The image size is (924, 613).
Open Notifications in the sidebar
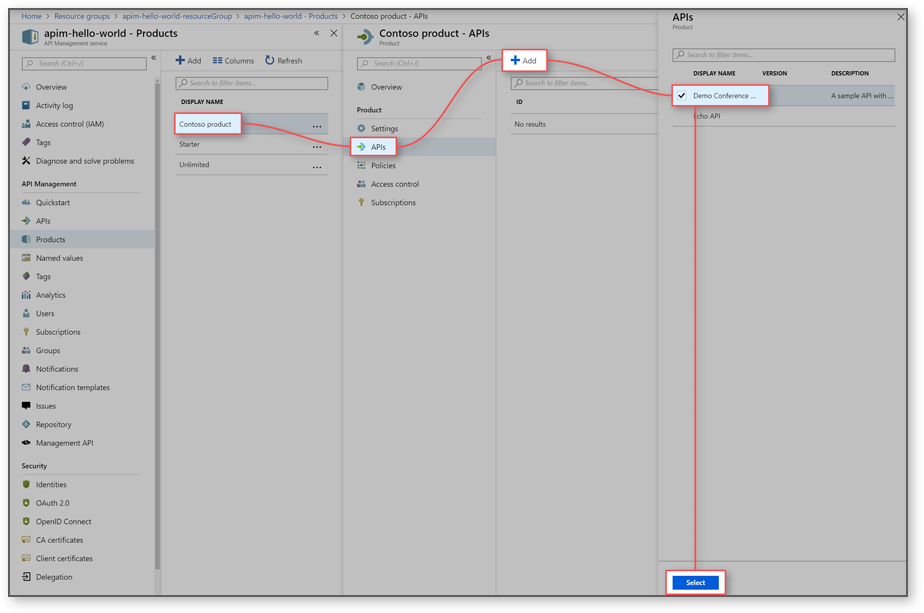pyautogui.click(x=57, y=369)
